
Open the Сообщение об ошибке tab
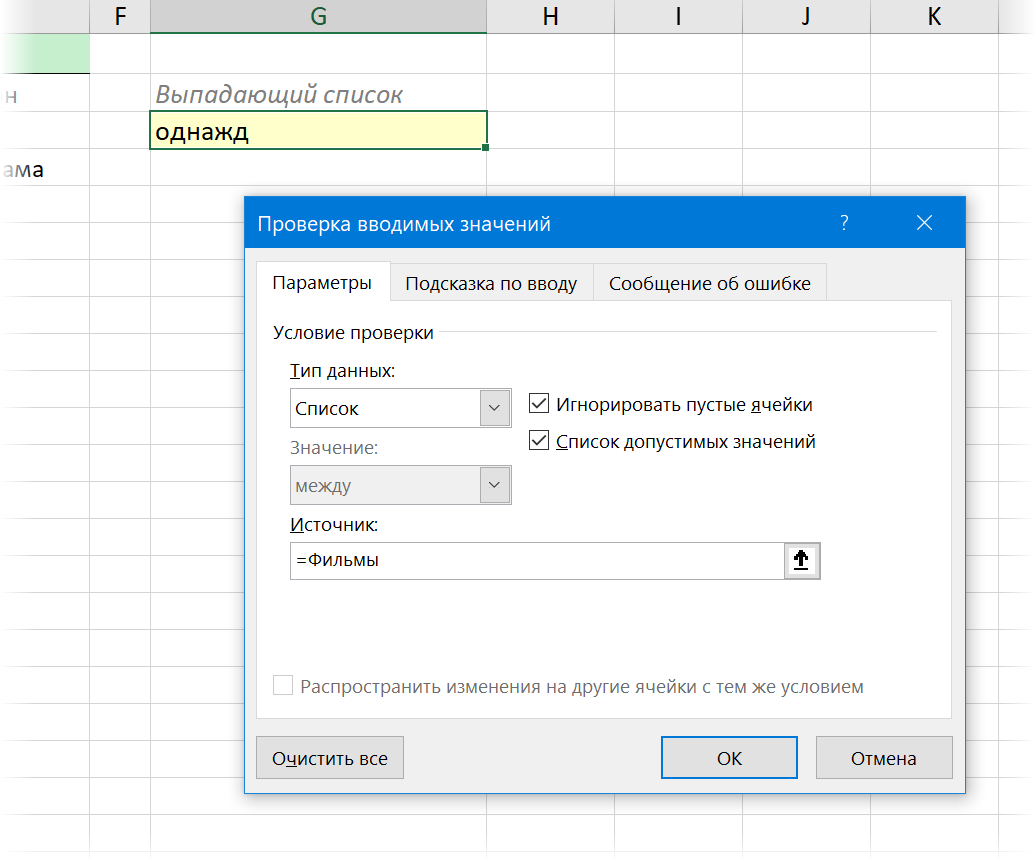709,283
